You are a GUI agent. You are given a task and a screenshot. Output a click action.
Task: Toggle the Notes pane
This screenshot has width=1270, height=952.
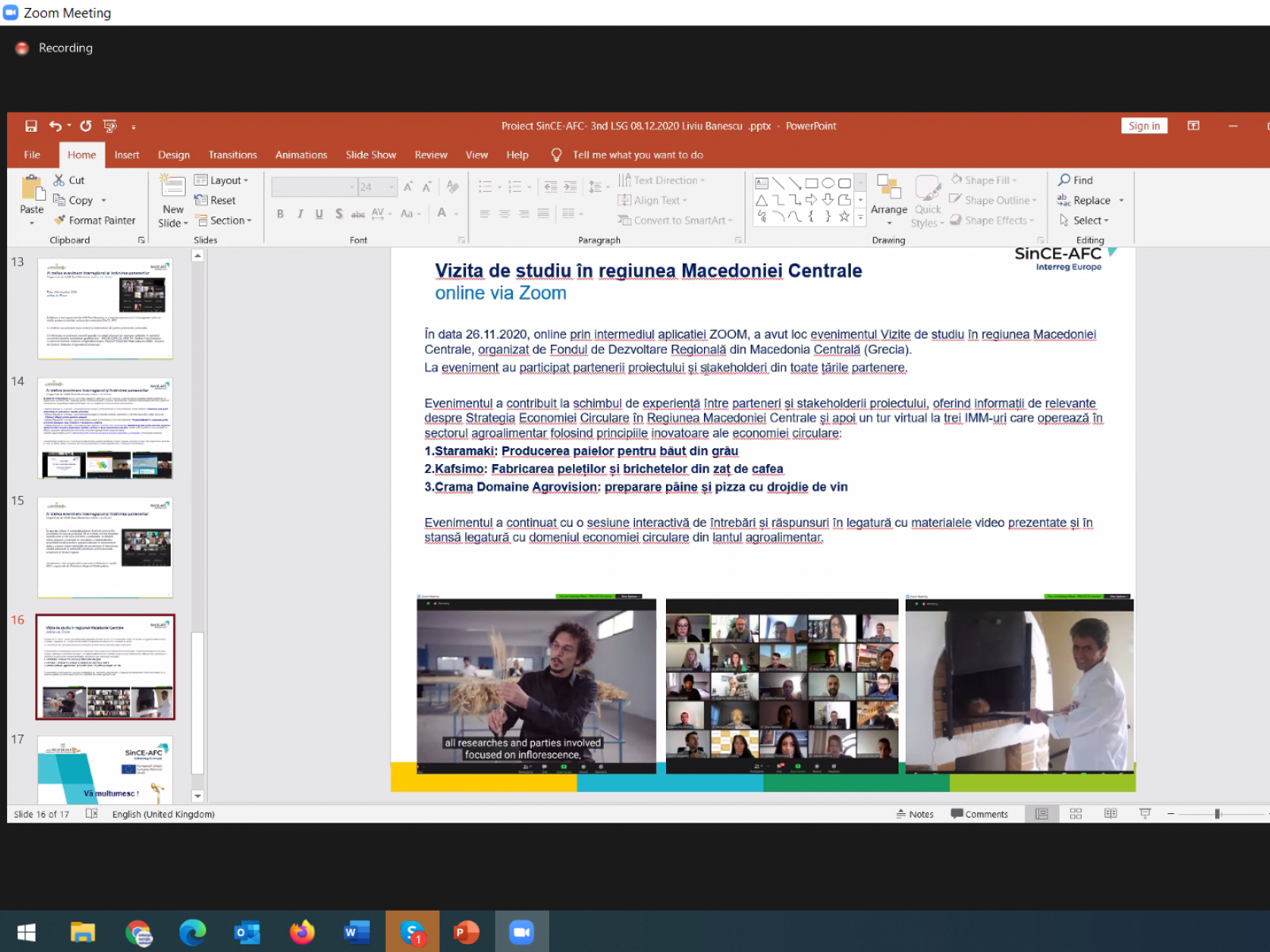[x=914, y=814]
